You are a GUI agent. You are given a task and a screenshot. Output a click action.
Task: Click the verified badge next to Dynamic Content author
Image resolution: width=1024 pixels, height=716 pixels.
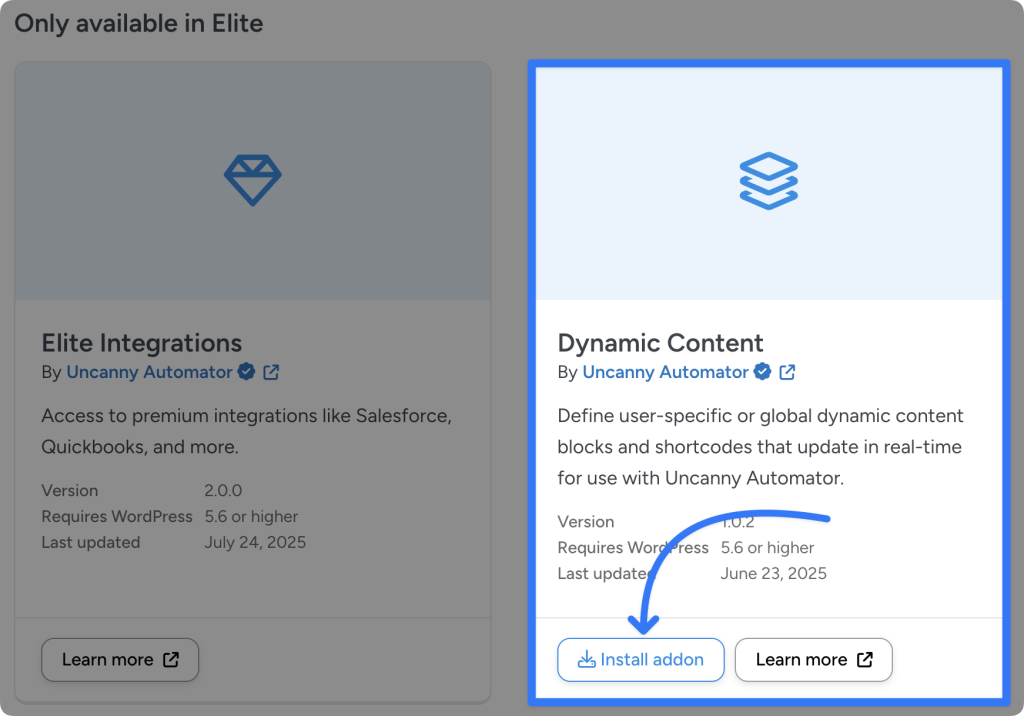[x=763, y=371]
